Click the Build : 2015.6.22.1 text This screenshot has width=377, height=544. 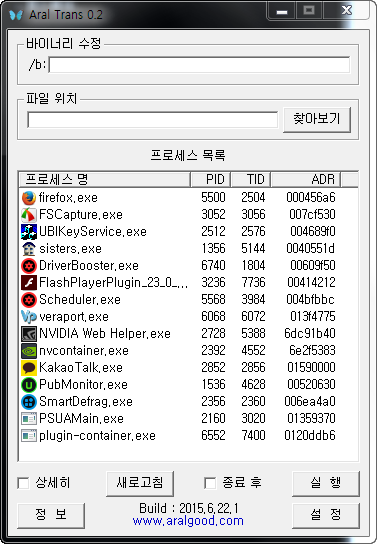coord(189,509)
